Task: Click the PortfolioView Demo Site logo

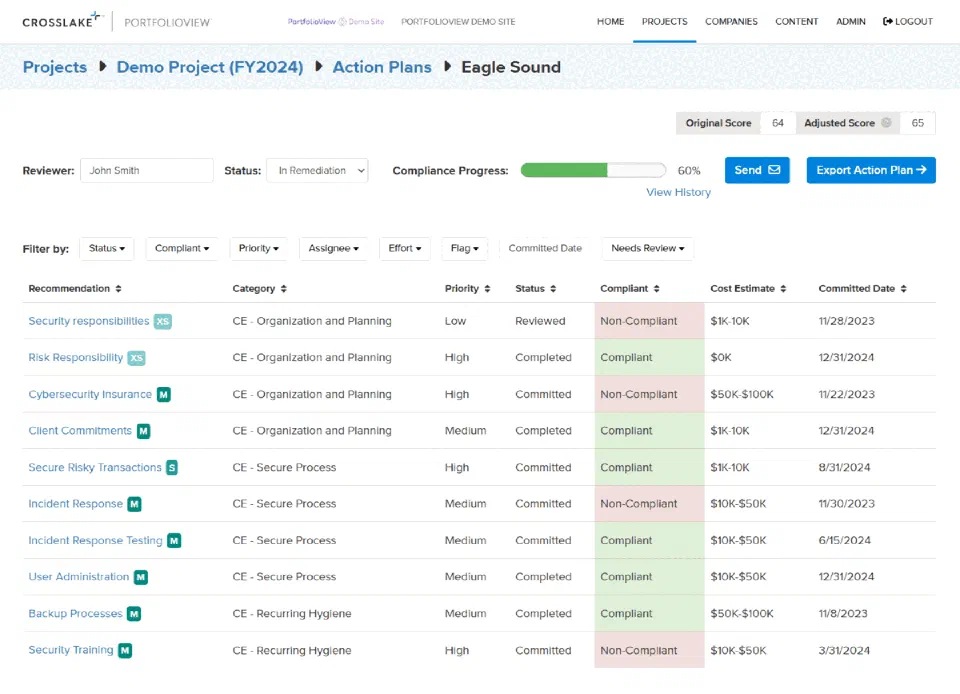Action: tap(336, 21)
